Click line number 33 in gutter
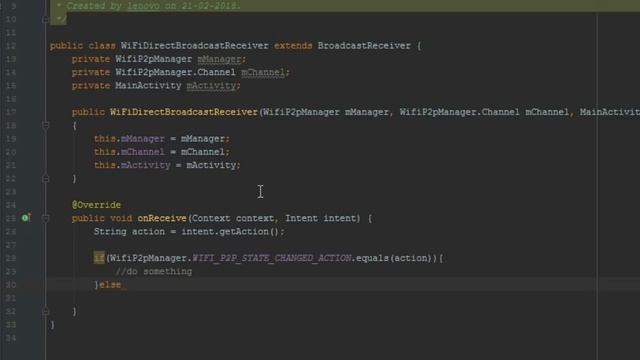640x360 pixels. click(x=11, y=324)
